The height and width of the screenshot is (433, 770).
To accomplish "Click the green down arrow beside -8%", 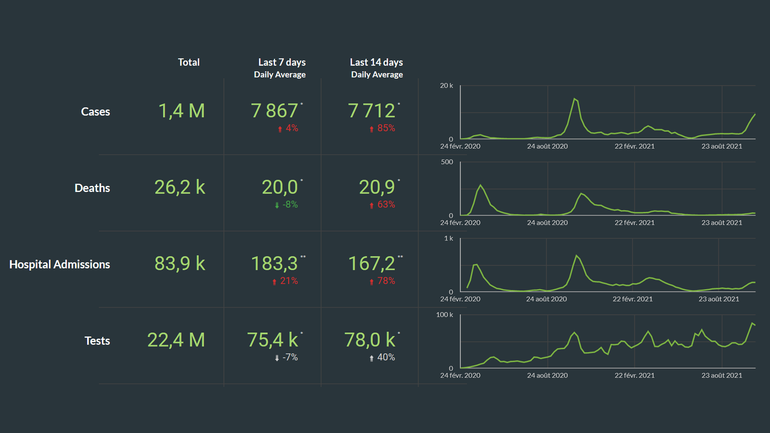I will tap(276, 204).
